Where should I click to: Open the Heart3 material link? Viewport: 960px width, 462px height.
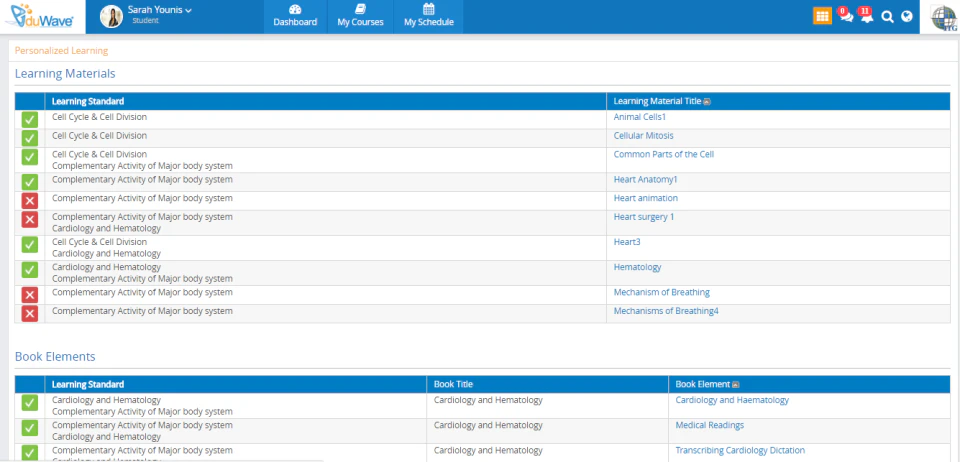627,242
